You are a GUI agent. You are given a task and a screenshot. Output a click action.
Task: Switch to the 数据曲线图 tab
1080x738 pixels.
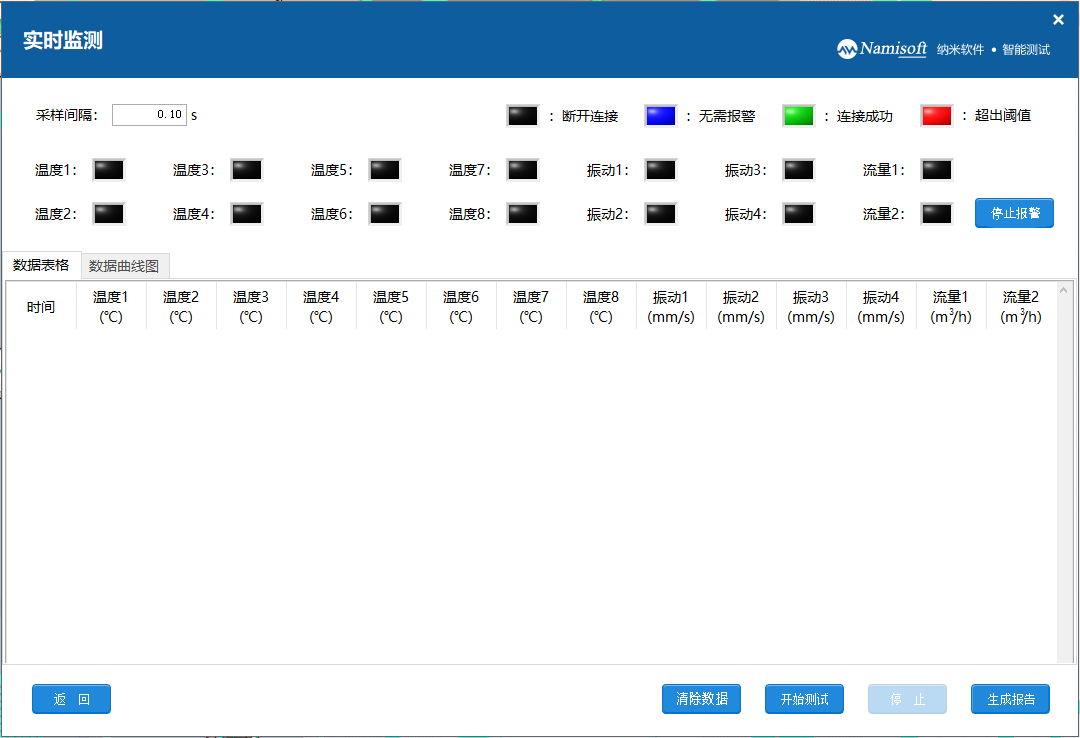pos(124,266)
